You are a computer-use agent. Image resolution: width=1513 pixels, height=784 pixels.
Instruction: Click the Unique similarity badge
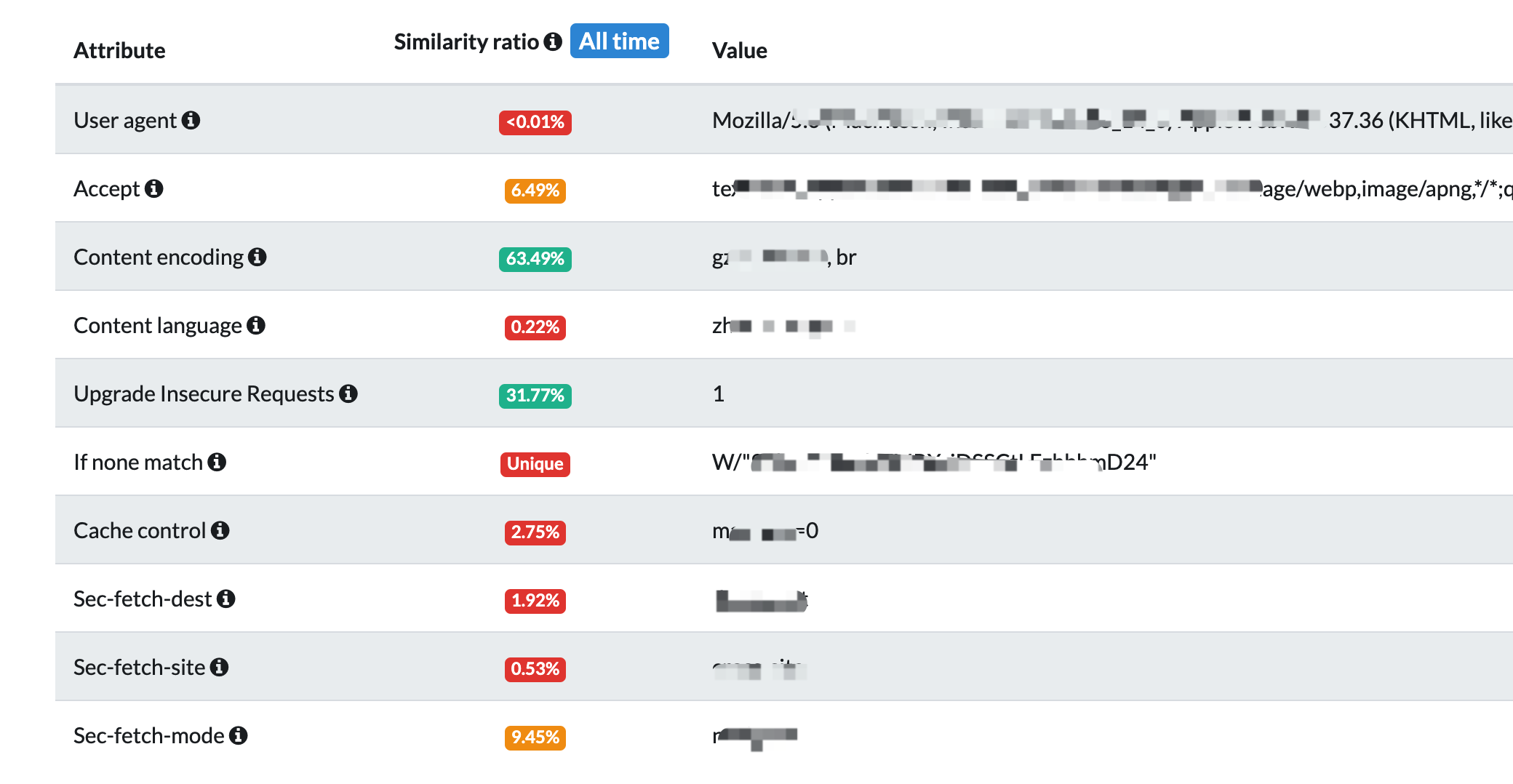(535, 464)
